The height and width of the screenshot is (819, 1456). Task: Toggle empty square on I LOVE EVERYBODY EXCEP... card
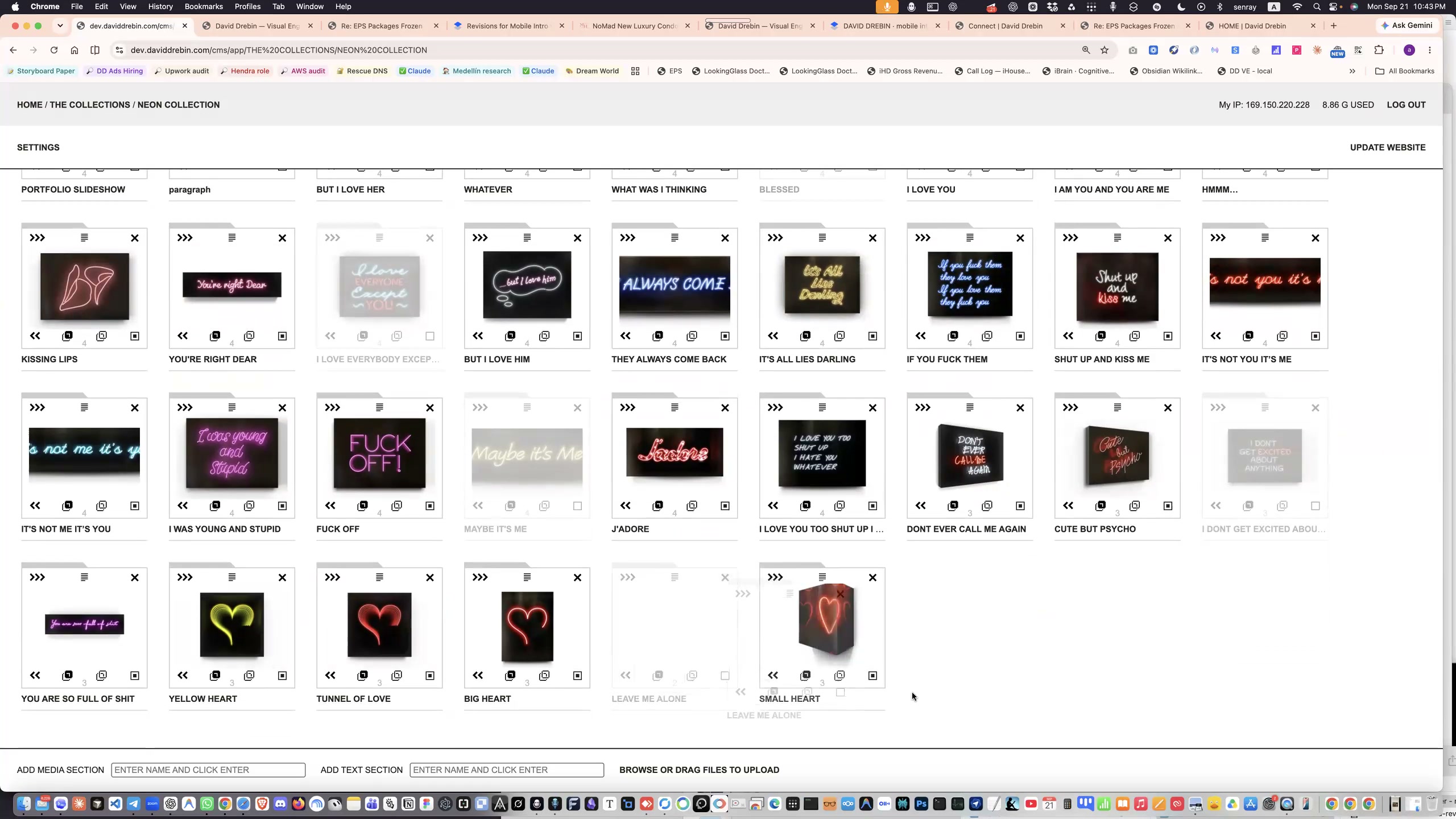tap(430, 336)
